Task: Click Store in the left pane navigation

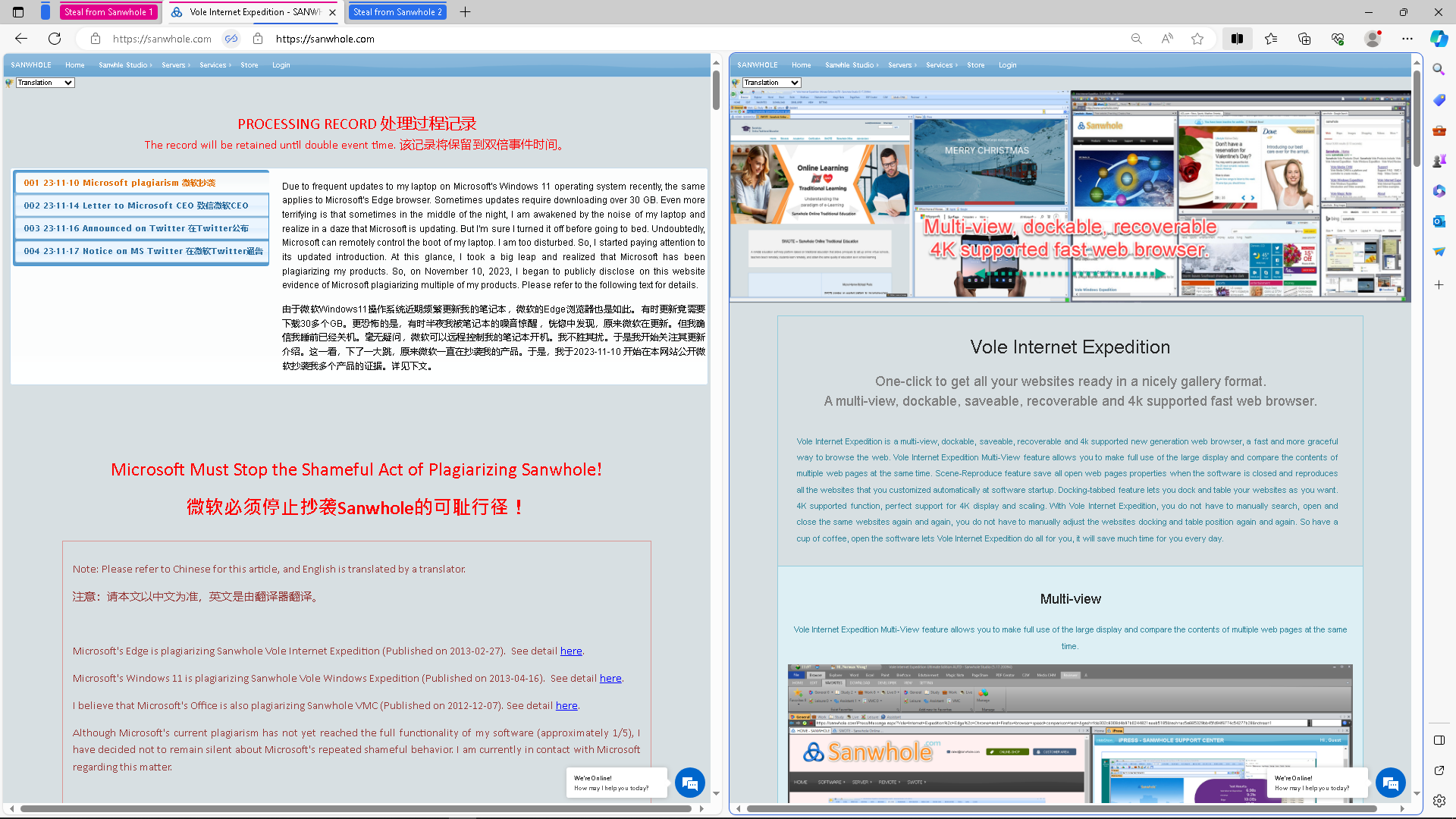Action: (x=249, y=65)
